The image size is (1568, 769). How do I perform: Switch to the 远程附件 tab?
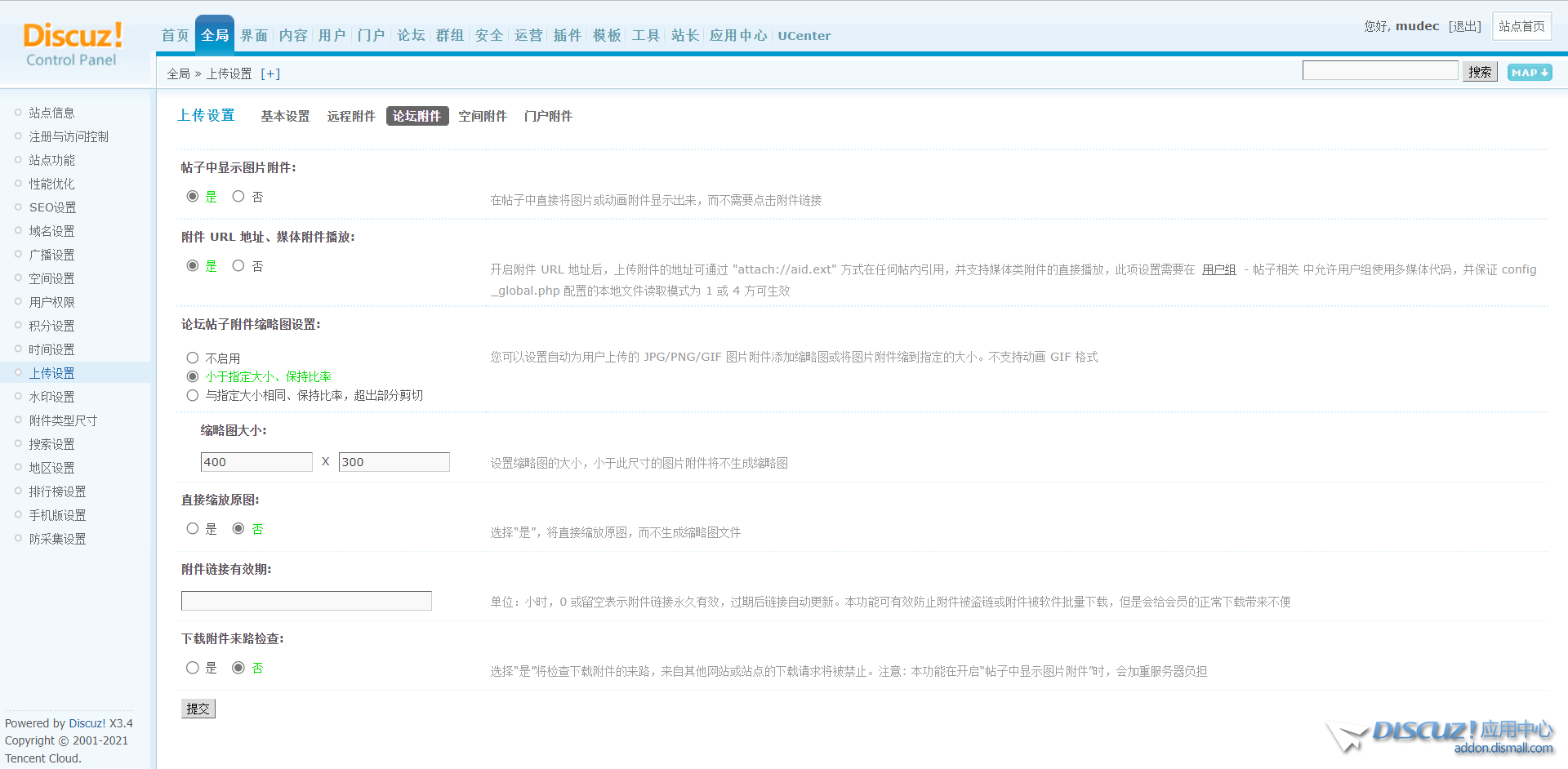351,117
